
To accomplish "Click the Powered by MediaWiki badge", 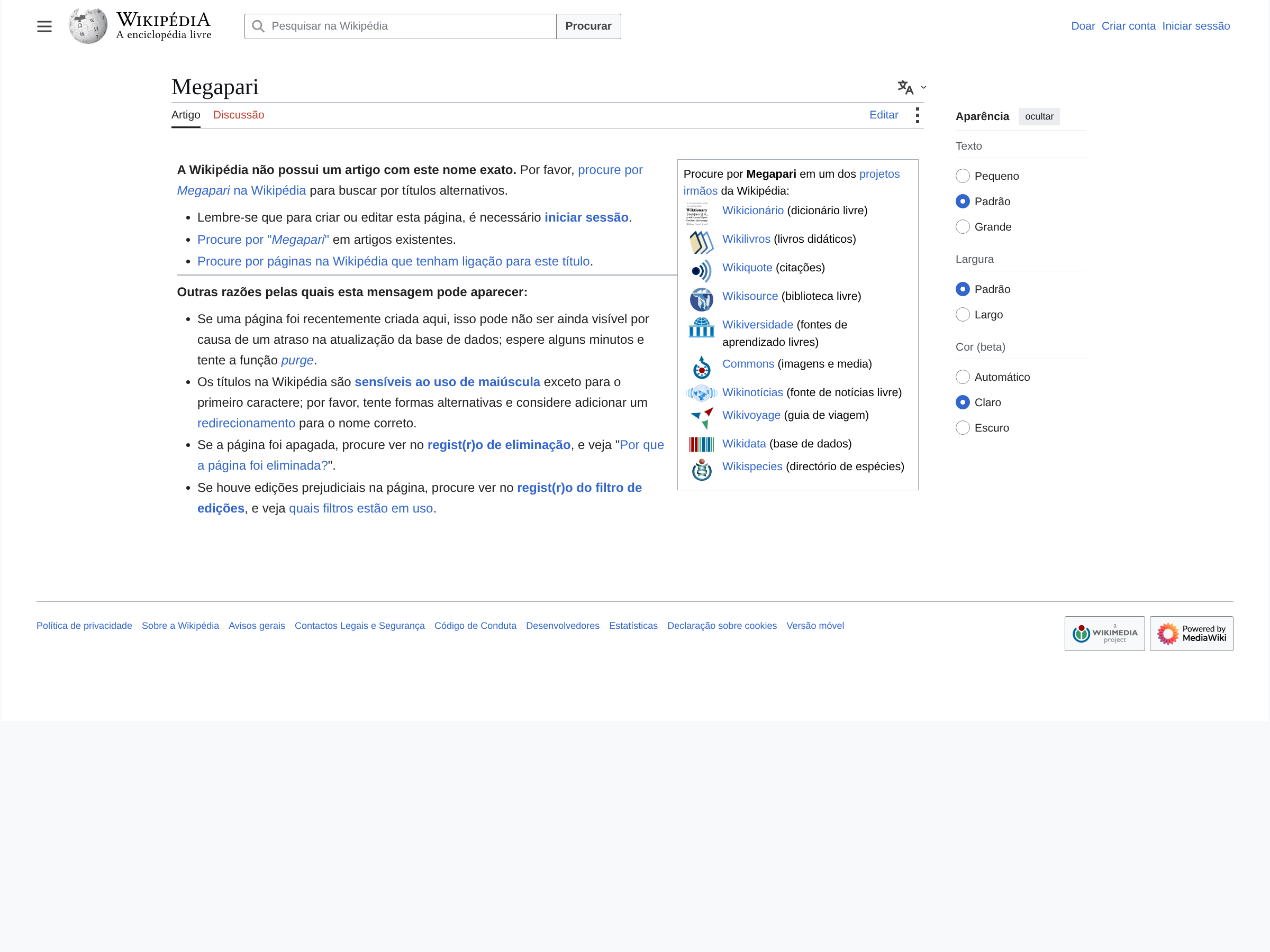I will tap(1191, 634).
